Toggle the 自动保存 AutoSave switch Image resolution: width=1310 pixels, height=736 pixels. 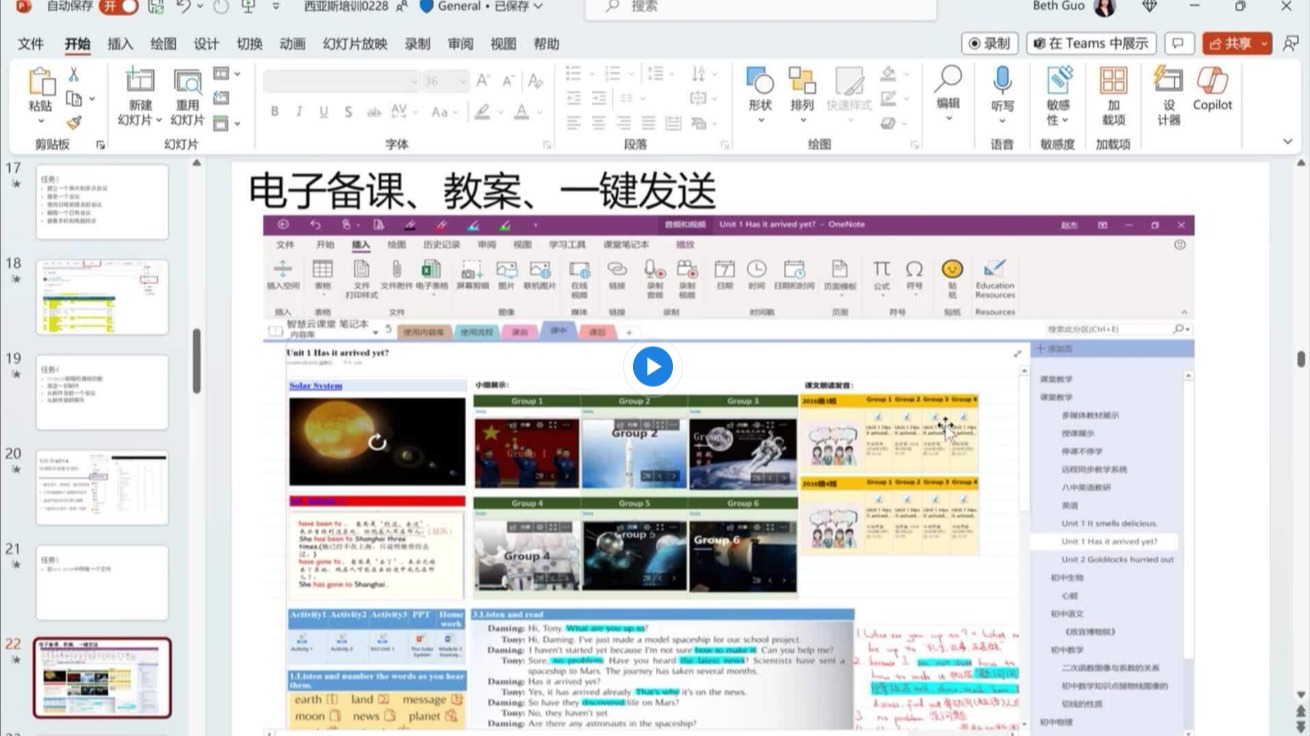117,7
